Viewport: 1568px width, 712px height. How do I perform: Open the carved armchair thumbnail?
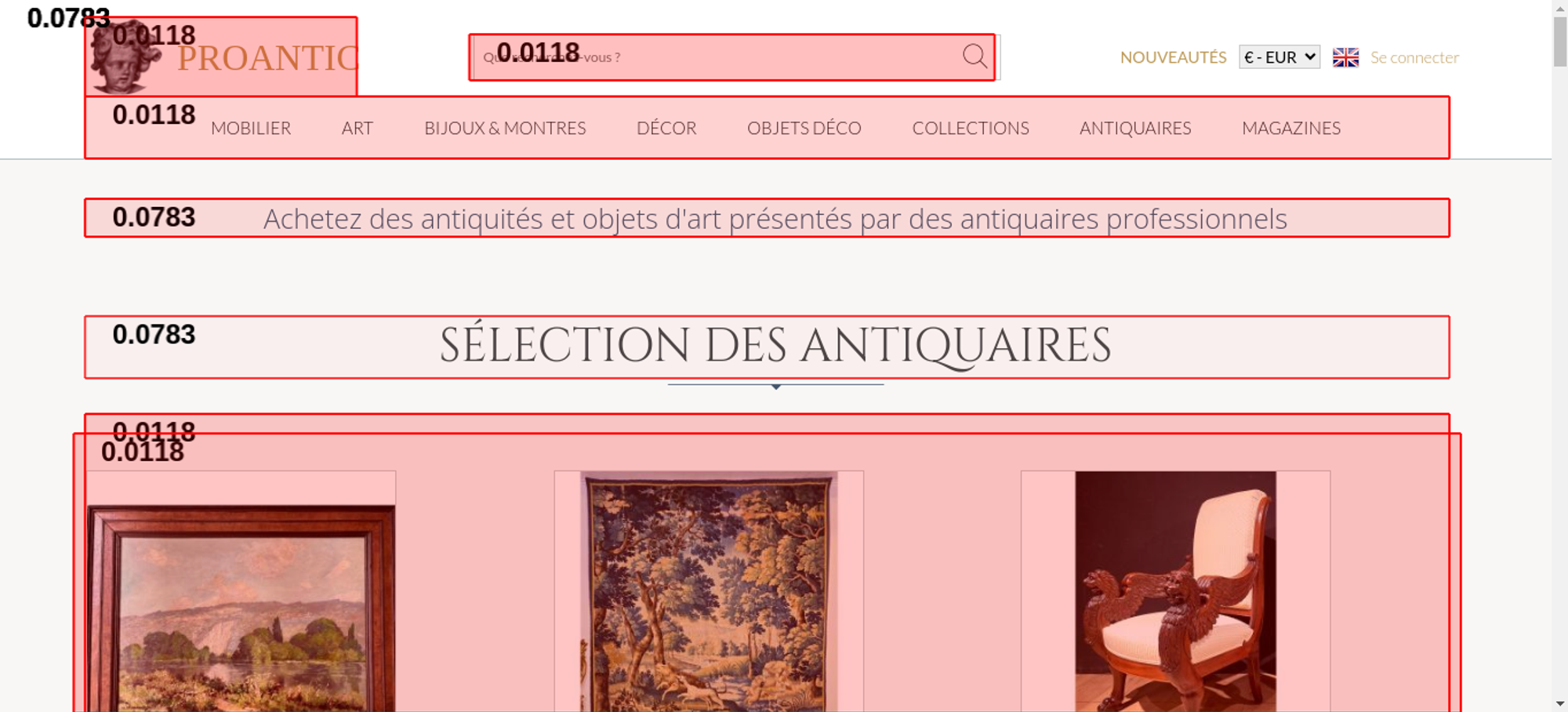tap(1175, 592)
